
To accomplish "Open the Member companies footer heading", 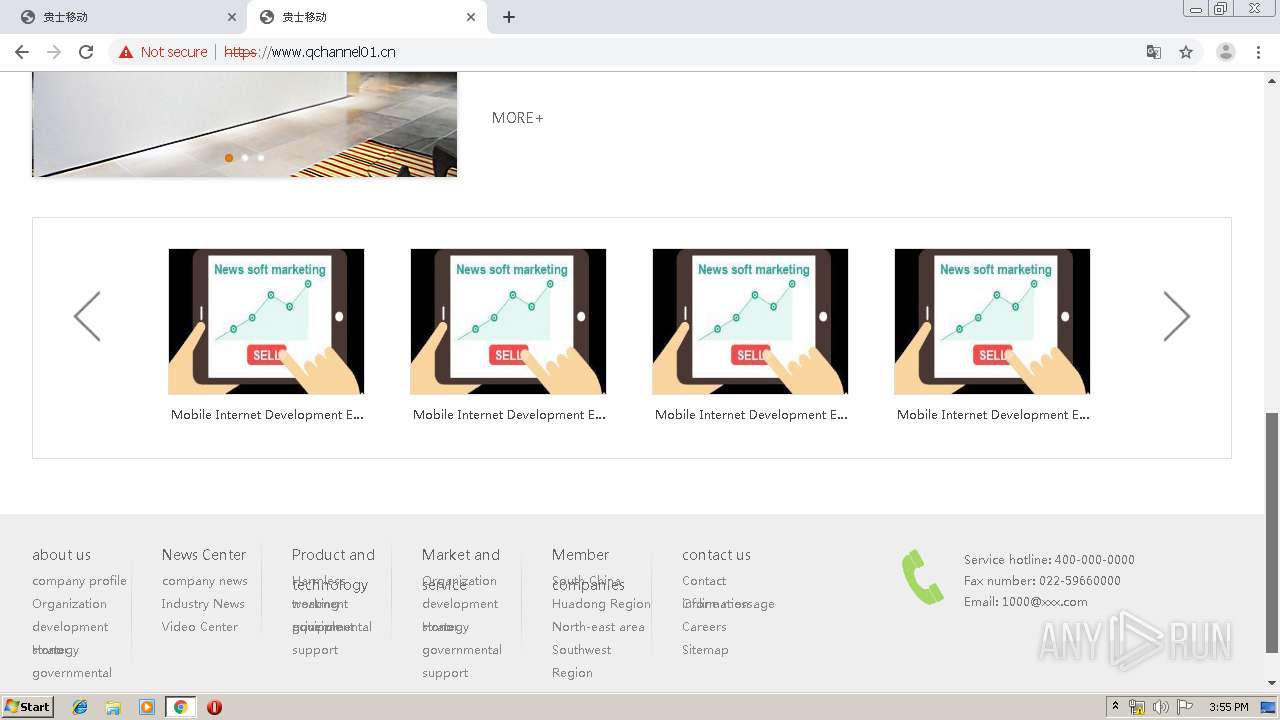I will click(x=588, y=569).
